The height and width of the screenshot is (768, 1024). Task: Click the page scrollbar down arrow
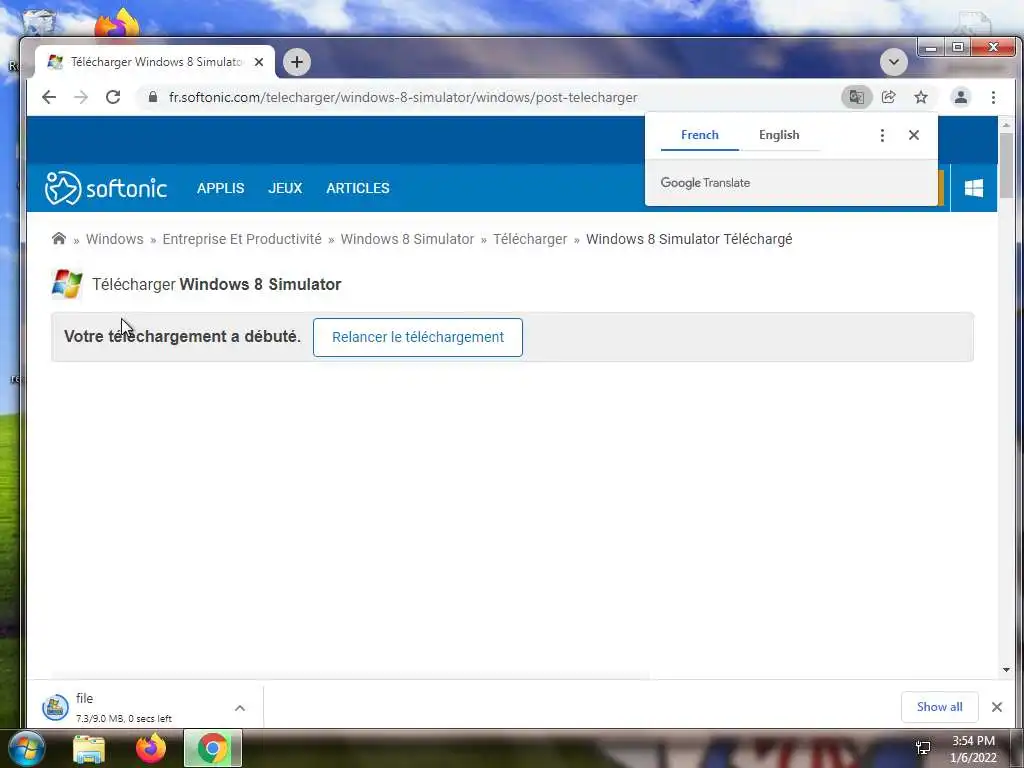pos(1006,670)
